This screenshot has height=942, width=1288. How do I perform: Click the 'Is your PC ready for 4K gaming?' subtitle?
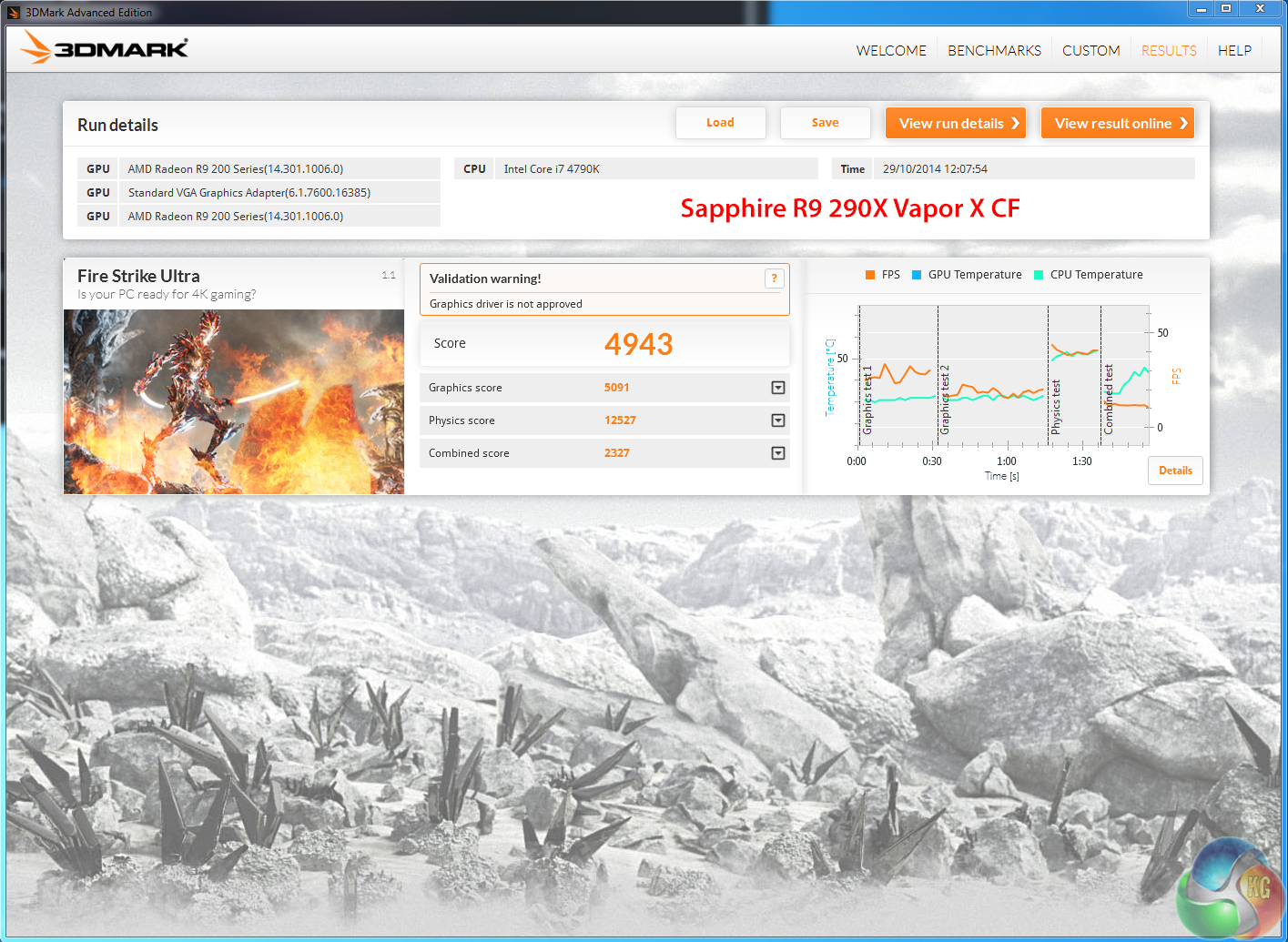[x=167, y=294]
